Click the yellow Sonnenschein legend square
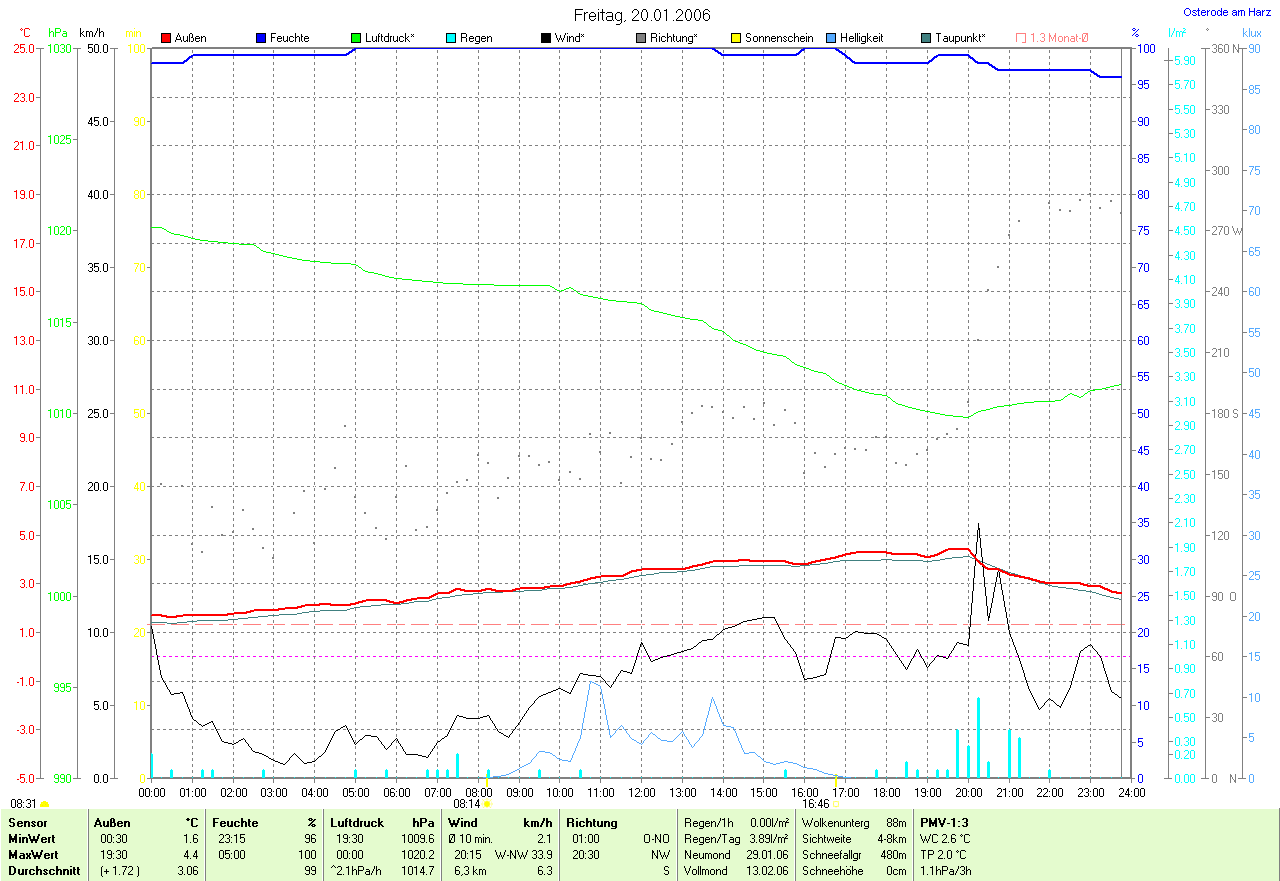Image resolution: width=1280 pixels, height=881 pixels. pos(736,38)
